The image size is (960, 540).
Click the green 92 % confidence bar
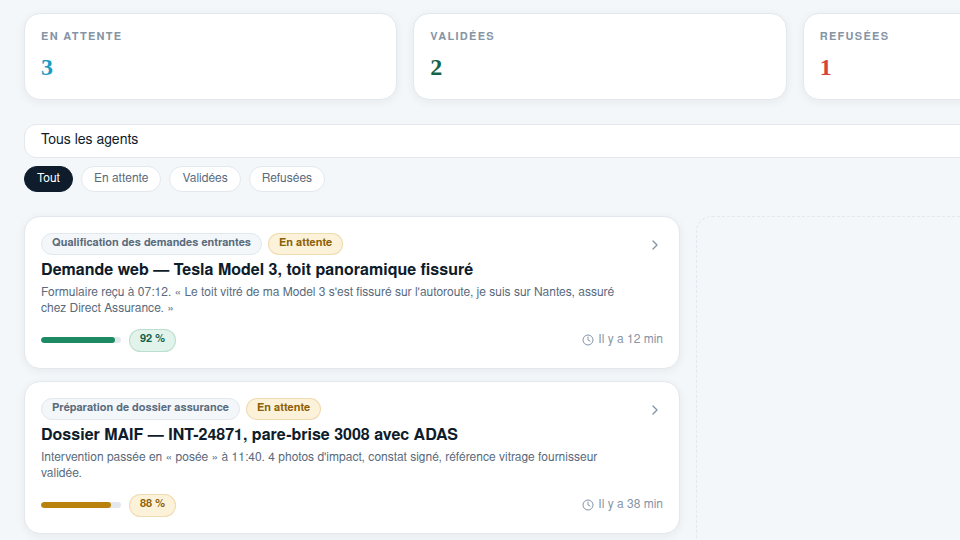pyautogui.click(x=81, y=340)
